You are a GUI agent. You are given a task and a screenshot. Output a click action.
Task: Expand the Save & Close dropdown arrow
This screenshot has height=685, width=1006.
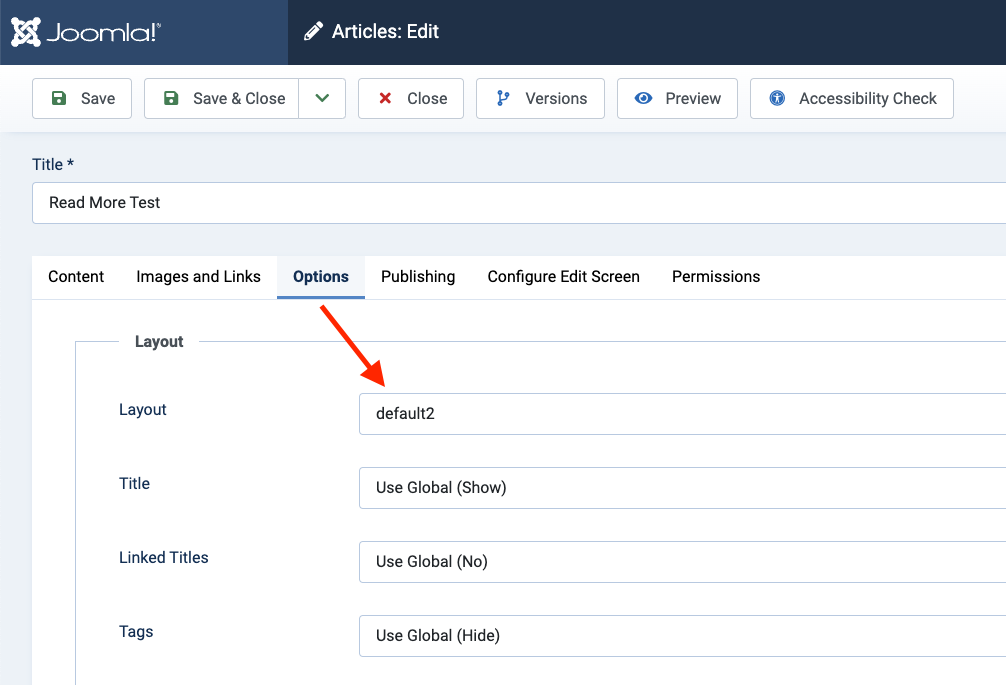coord(322,98)
